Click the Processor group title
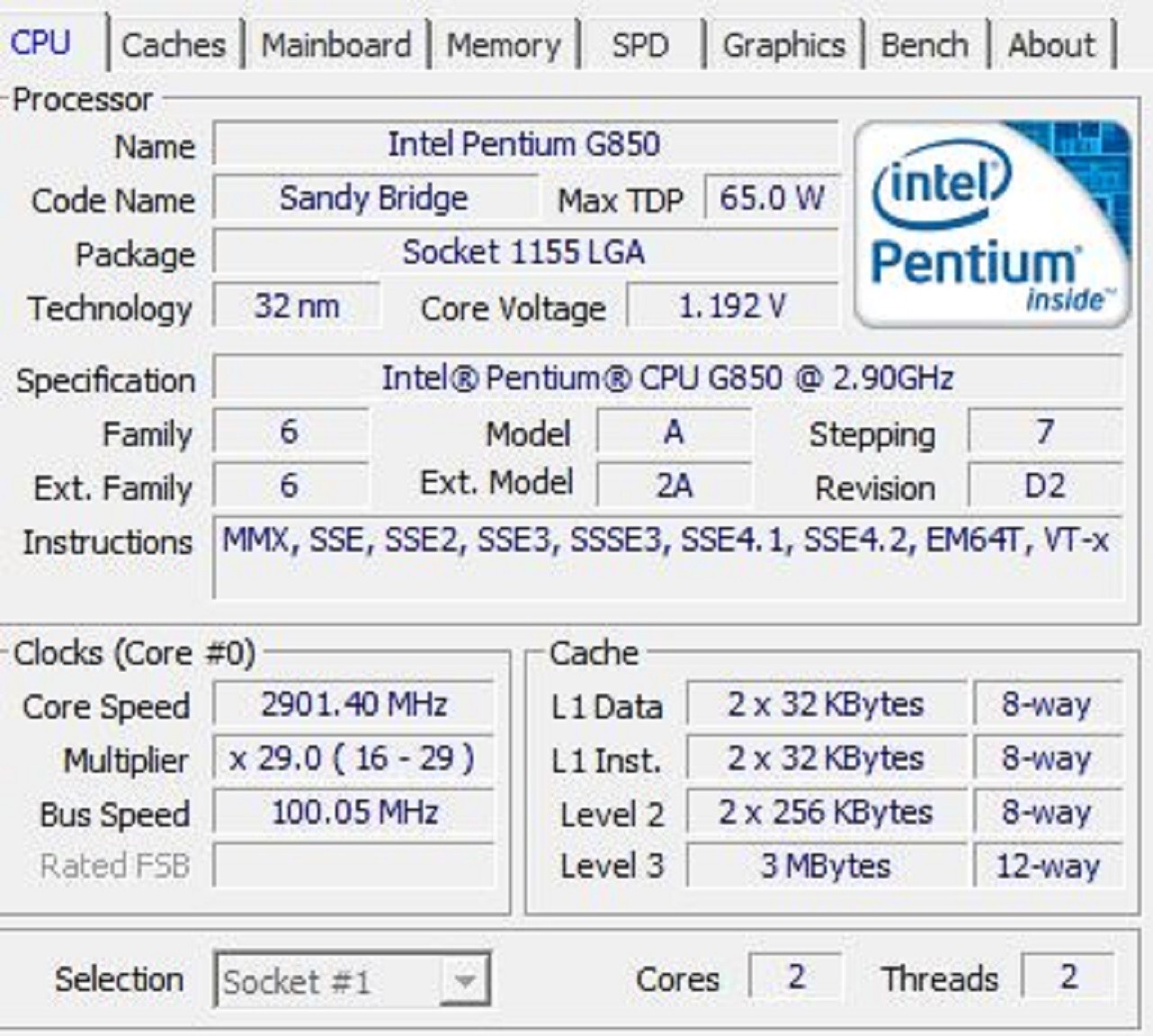 pyautogui.click(x=83, y=99)
